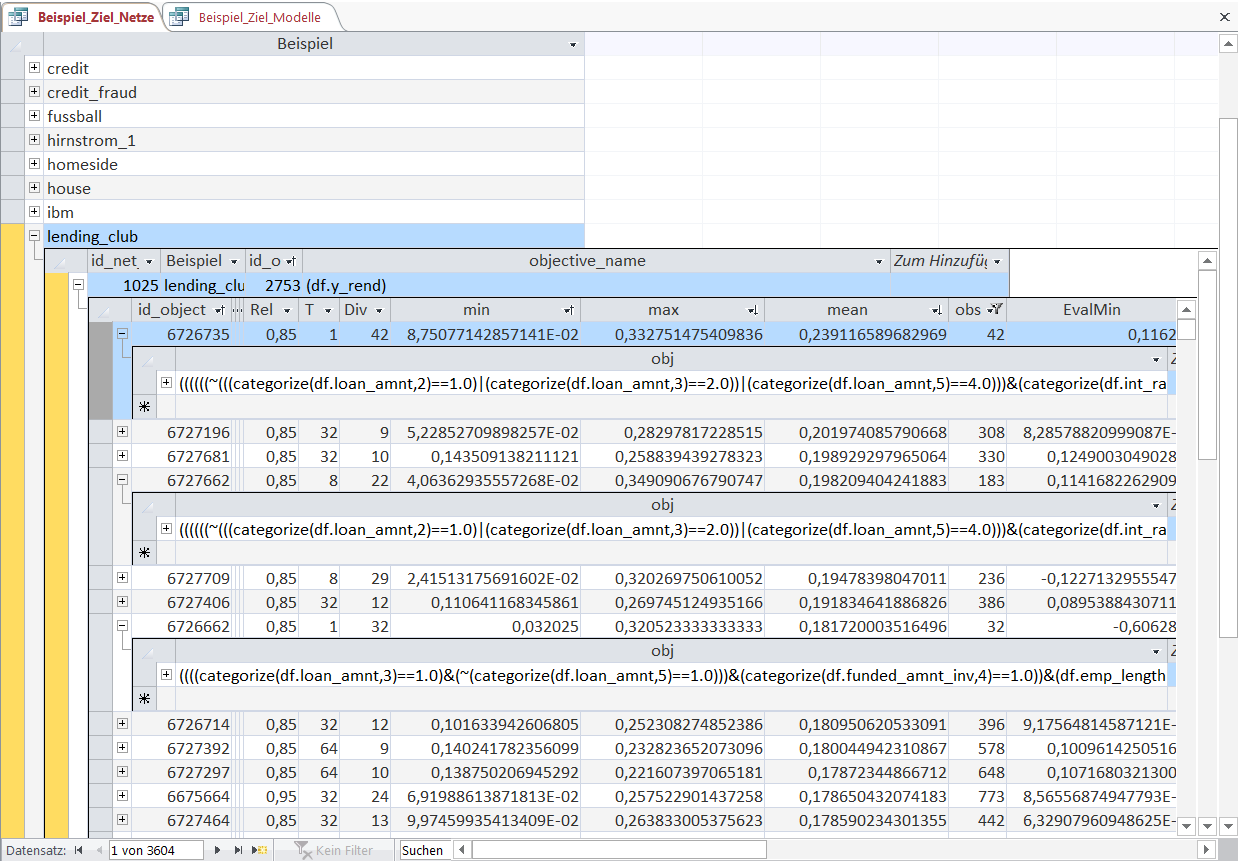This screenshot has width=1238, height=861.
Task: Expand the 6727681 record
Action: click(122, 456)
